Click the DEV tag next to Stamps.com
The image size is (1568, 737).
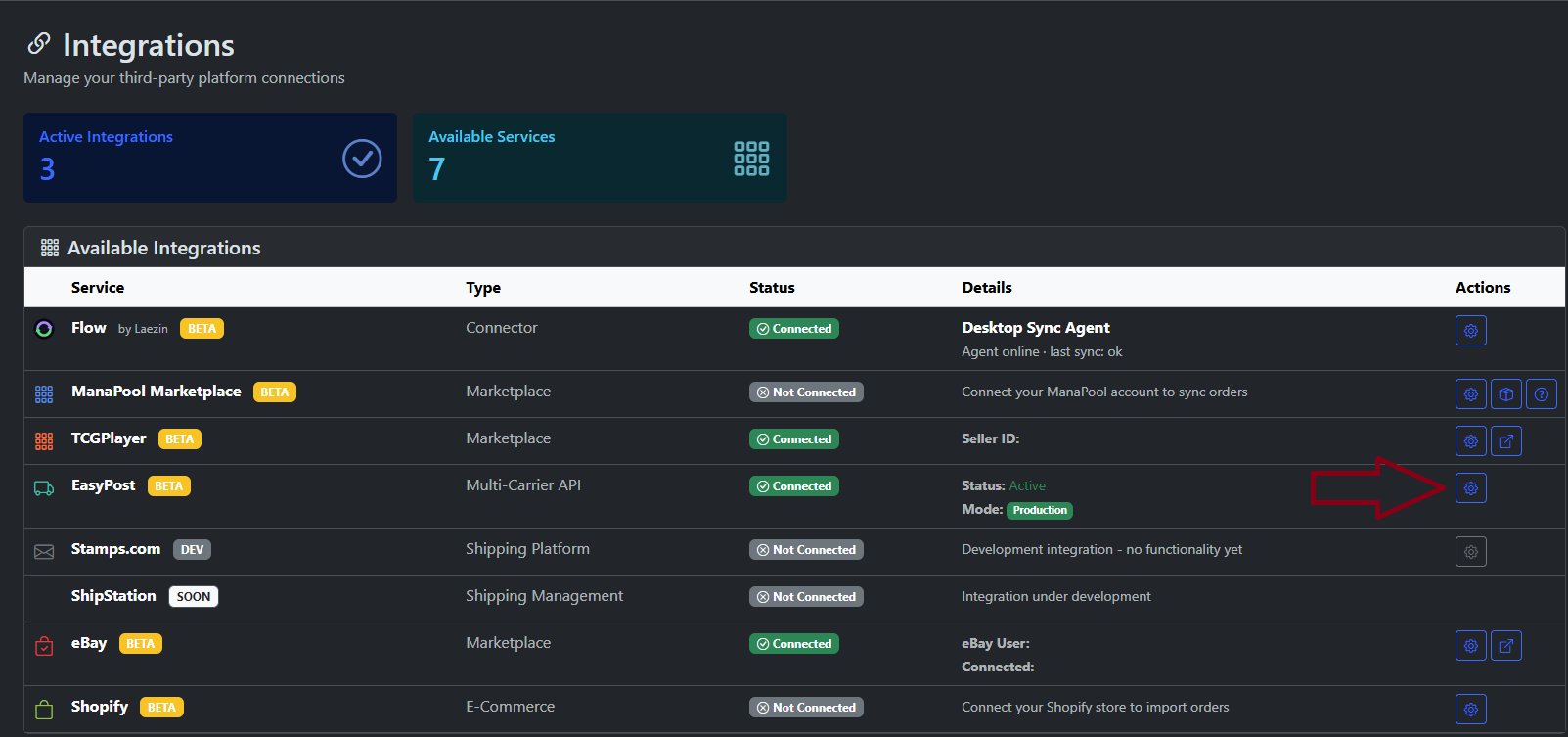pyautogui.click(x=192, y=550)
